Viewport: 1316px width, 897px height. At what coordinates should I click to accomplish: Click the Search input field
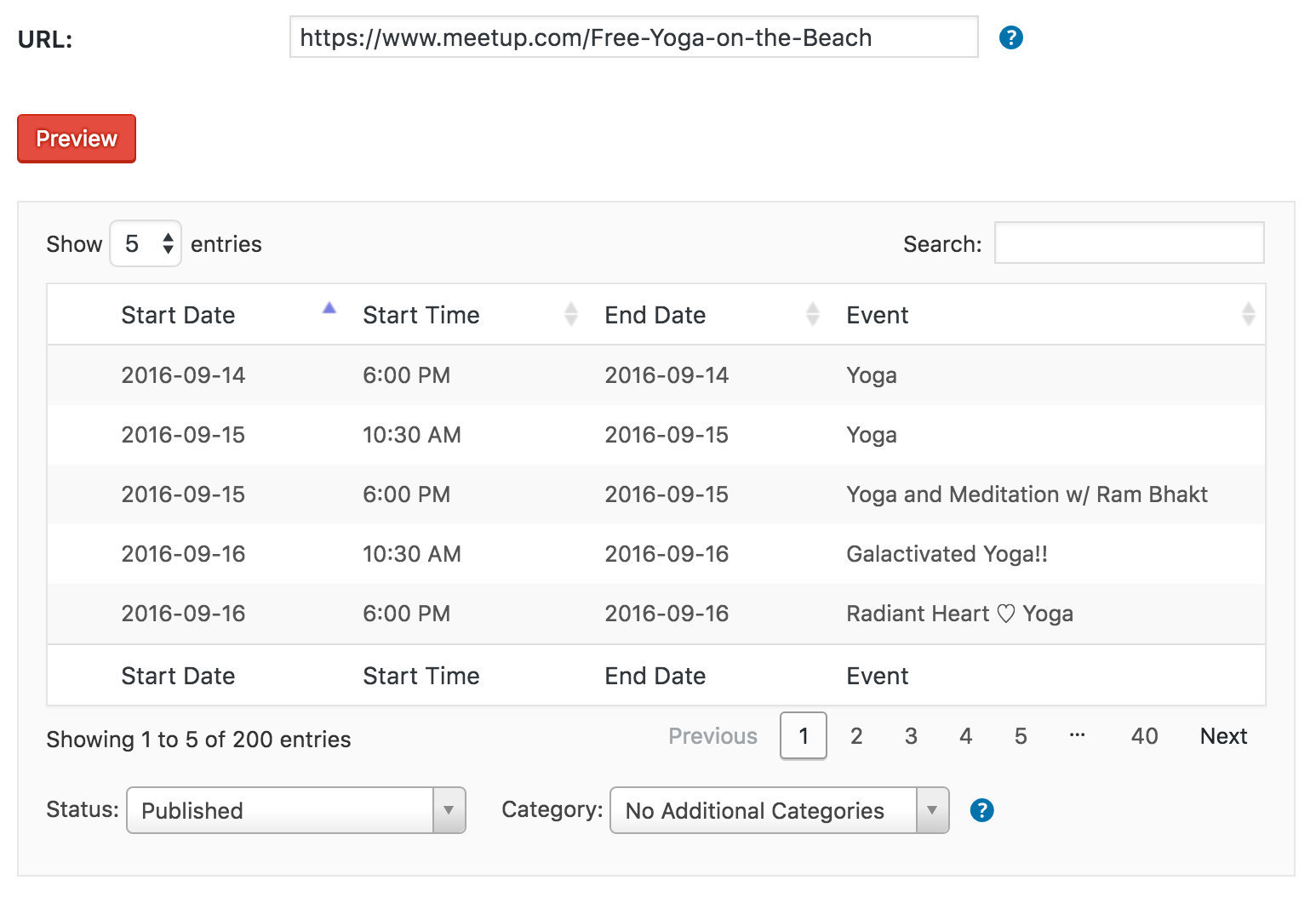(x=1129, y=243)
